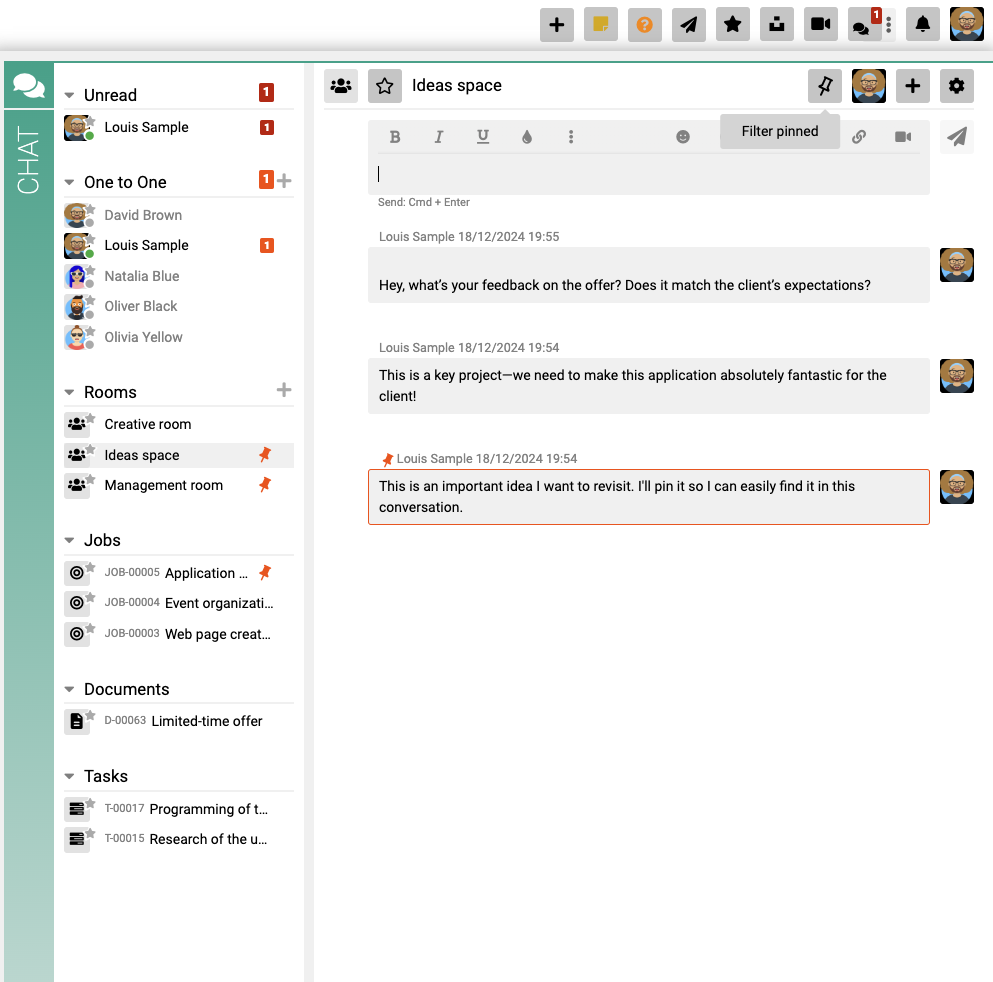Open D-00063 Limited-time offer document chat
This screenshot has height=982, width=993.
point(179,721)
